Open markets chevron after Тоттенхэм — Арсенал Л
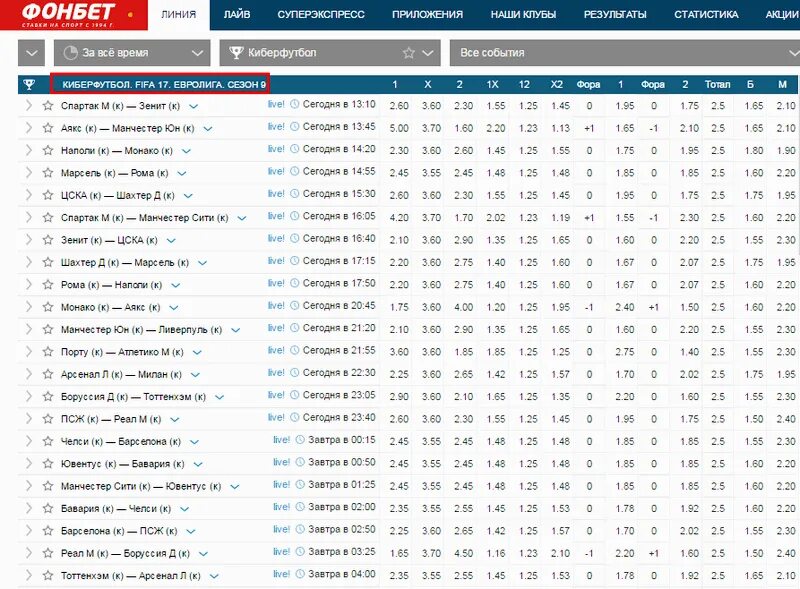Viewport: 800px width, 589px height. click(x=214, y=576)
